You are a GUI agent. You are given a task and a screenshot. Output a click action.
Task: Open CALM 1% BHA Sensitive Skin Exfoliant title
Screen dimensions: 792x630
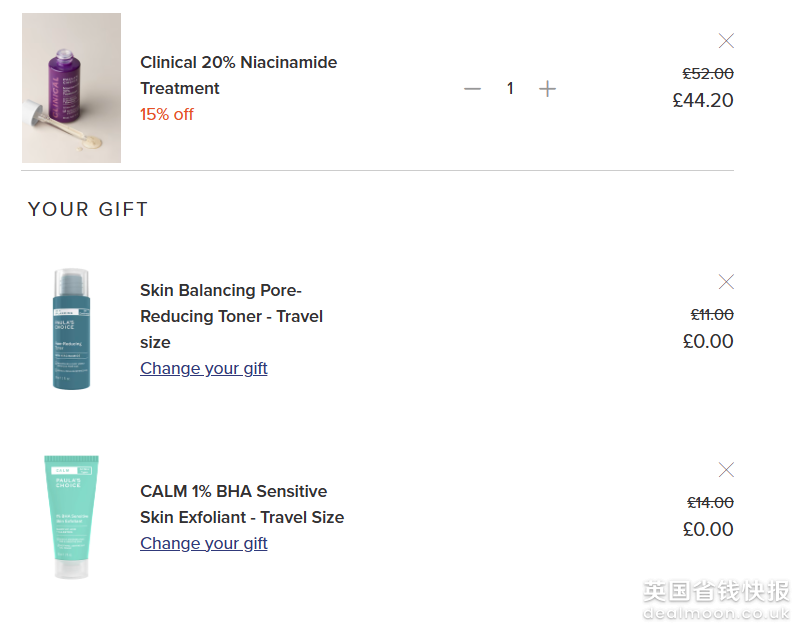[x=241, y=504]
